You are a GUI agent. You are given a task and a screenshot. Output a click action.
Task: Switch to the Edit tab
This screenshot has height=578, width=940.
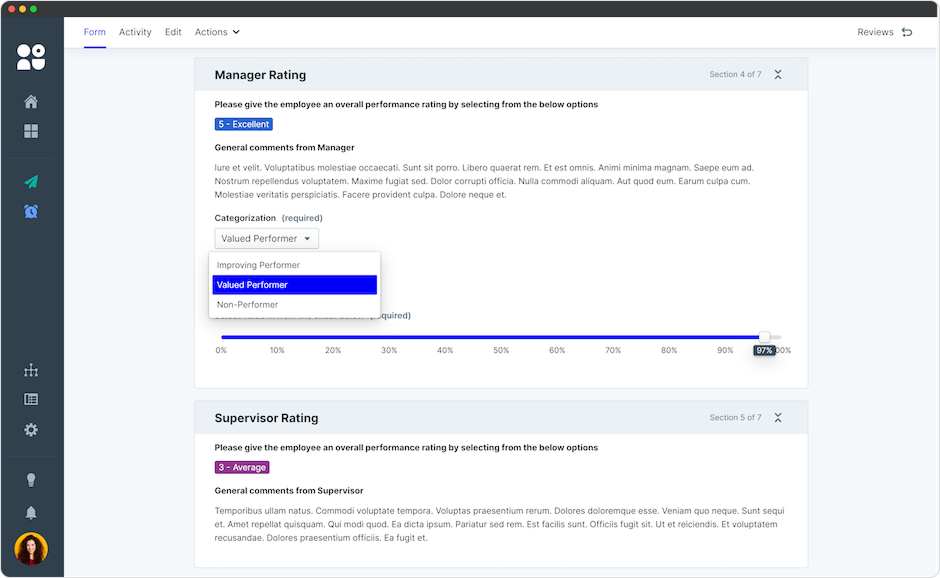(x=173, y=32)
